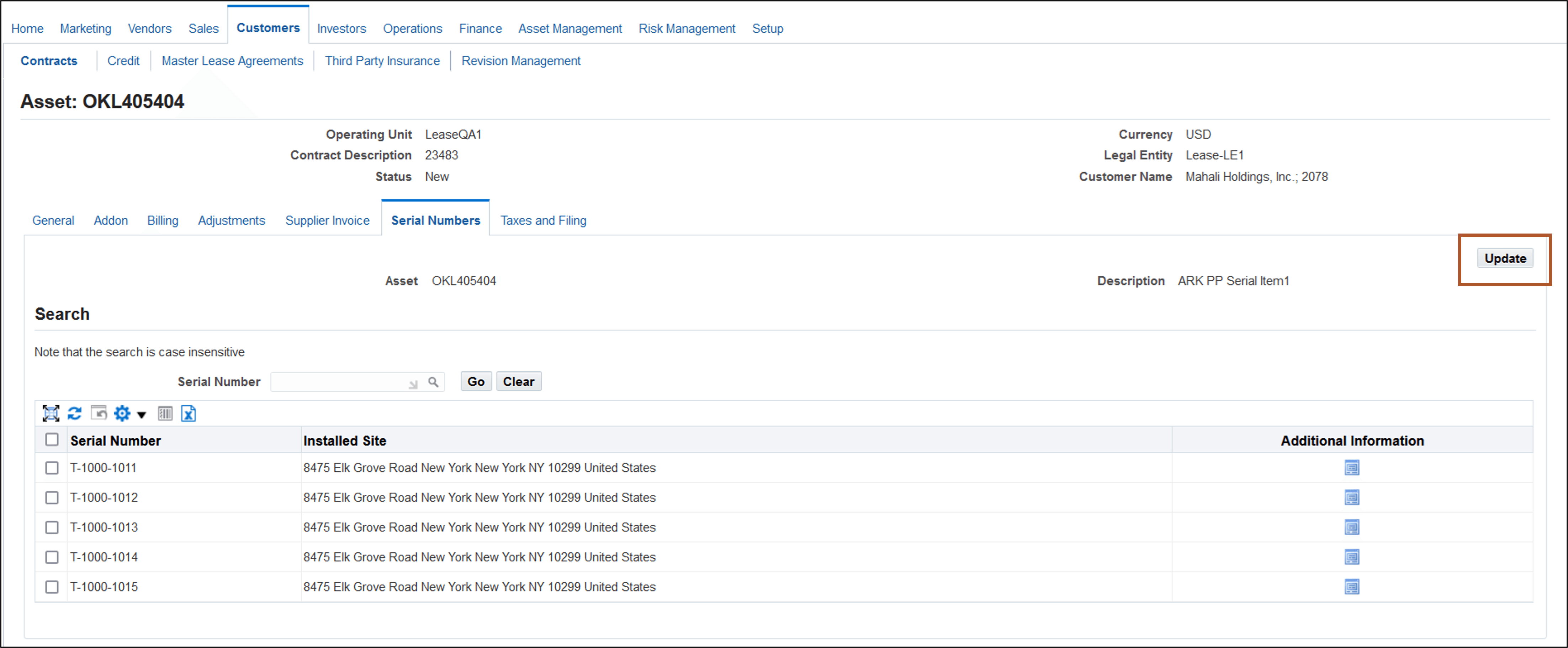This screenshot has width=1568, height=648.
Task: Click the maximize table icon
Action: click(x=51, y=414)
